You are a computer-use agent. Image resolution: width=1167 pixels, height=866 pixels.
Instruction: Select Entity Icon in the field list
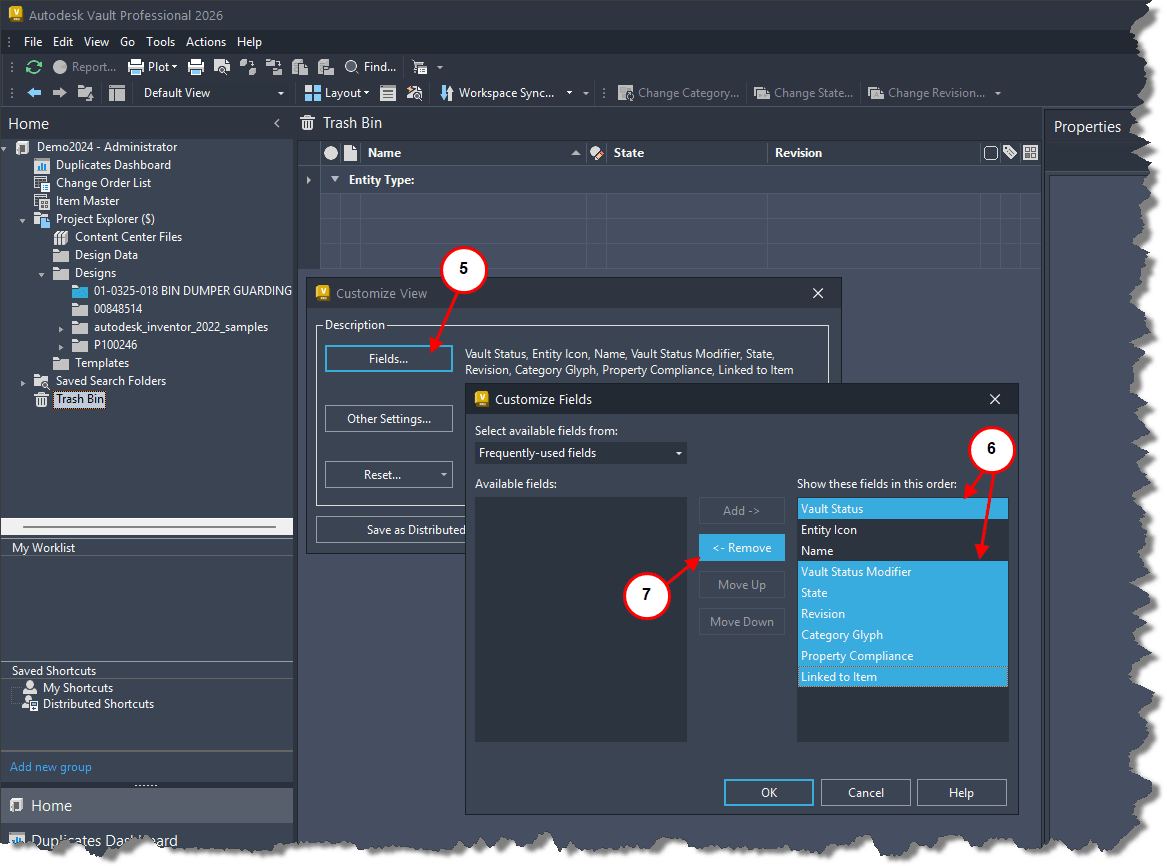pyautogui.click(x=903, y=530)
